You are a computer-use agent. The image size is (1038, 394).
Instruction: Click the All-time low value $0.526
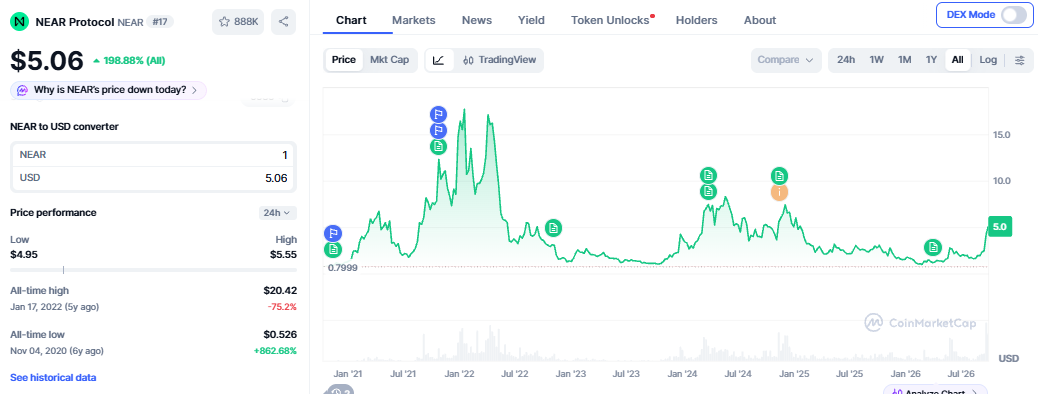[280, 334]
